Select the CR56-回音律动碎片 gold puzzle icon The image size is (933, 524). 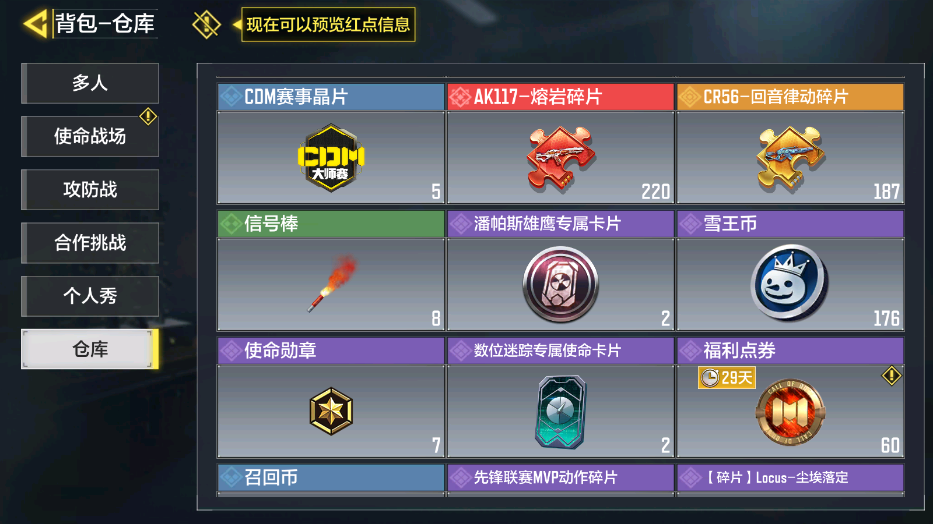[x=790, y=158]
